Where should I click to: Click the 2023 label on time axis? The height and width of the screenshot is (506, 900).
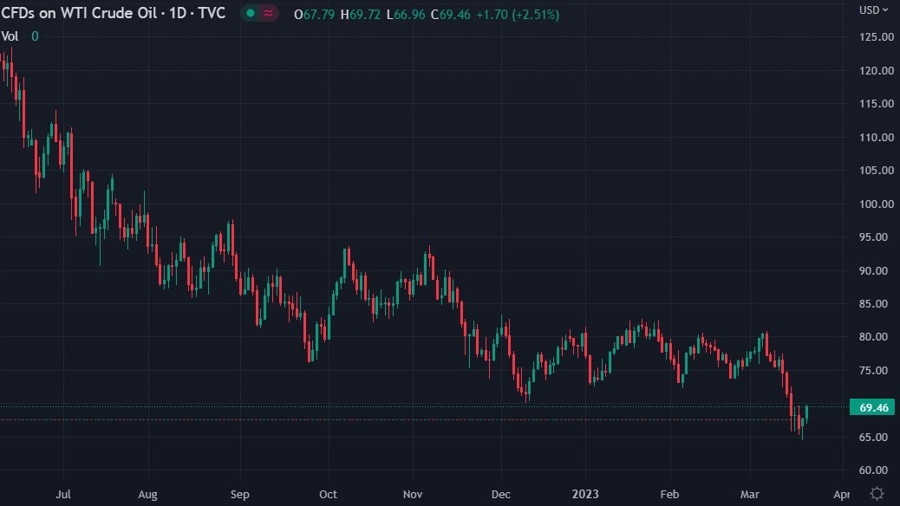[x=585, y=494]
